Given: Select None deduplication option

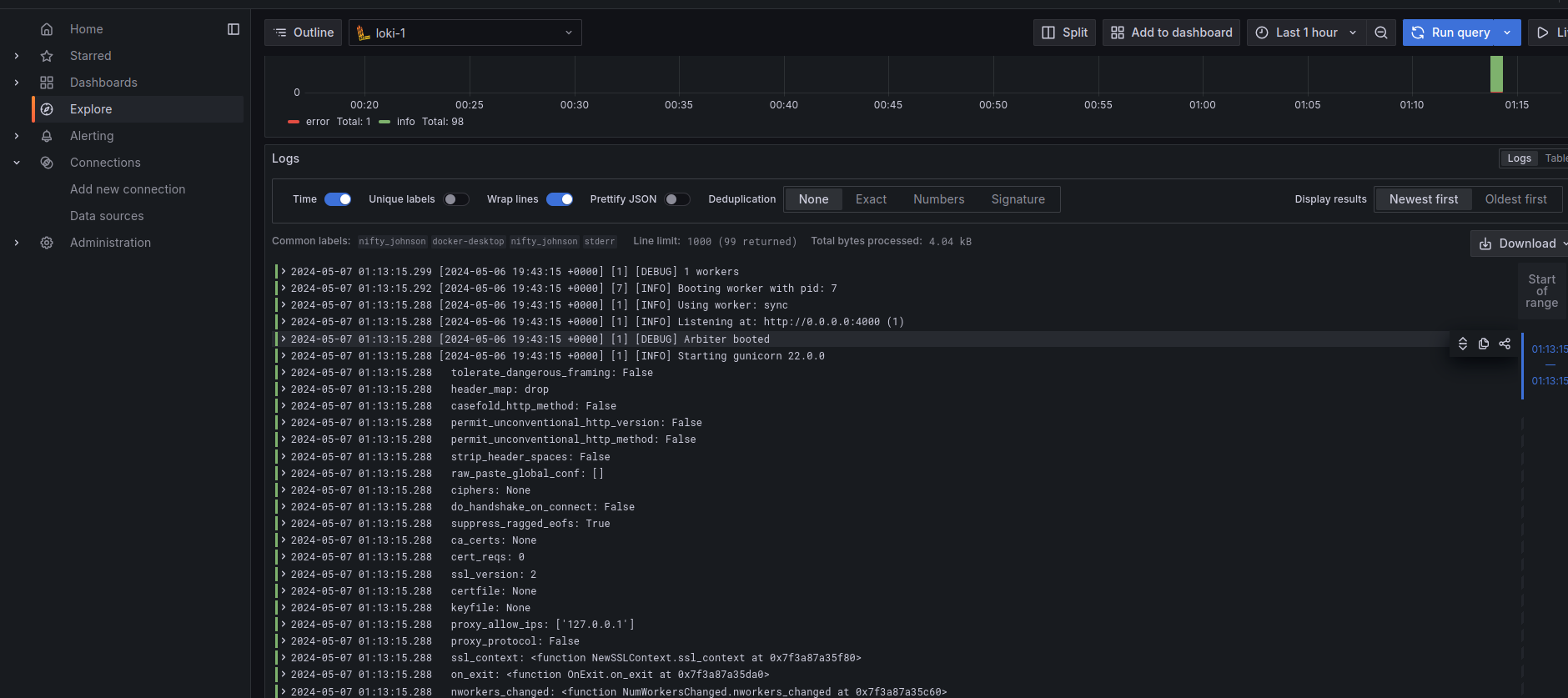Looking at the screenshot, I should pos(813,199).
